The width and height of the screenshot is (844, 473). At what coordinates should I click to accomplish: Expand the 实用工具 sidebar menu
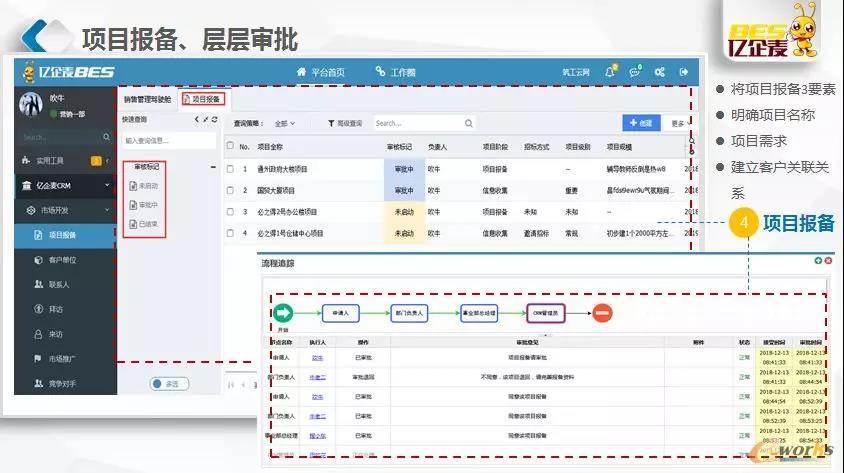[x=65, y=160]
